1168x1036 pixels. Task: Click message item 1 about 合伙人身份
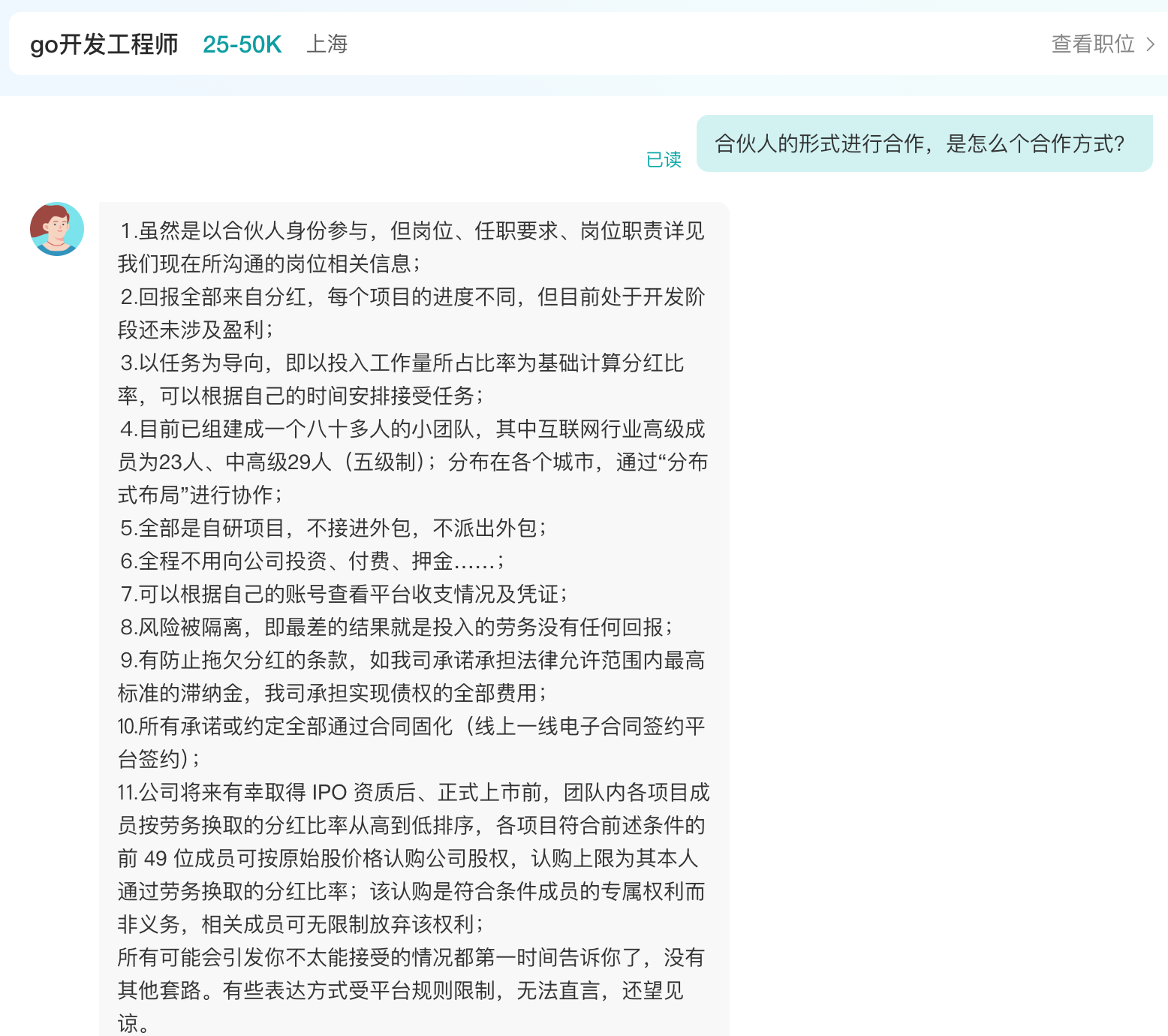coord(411,247)
